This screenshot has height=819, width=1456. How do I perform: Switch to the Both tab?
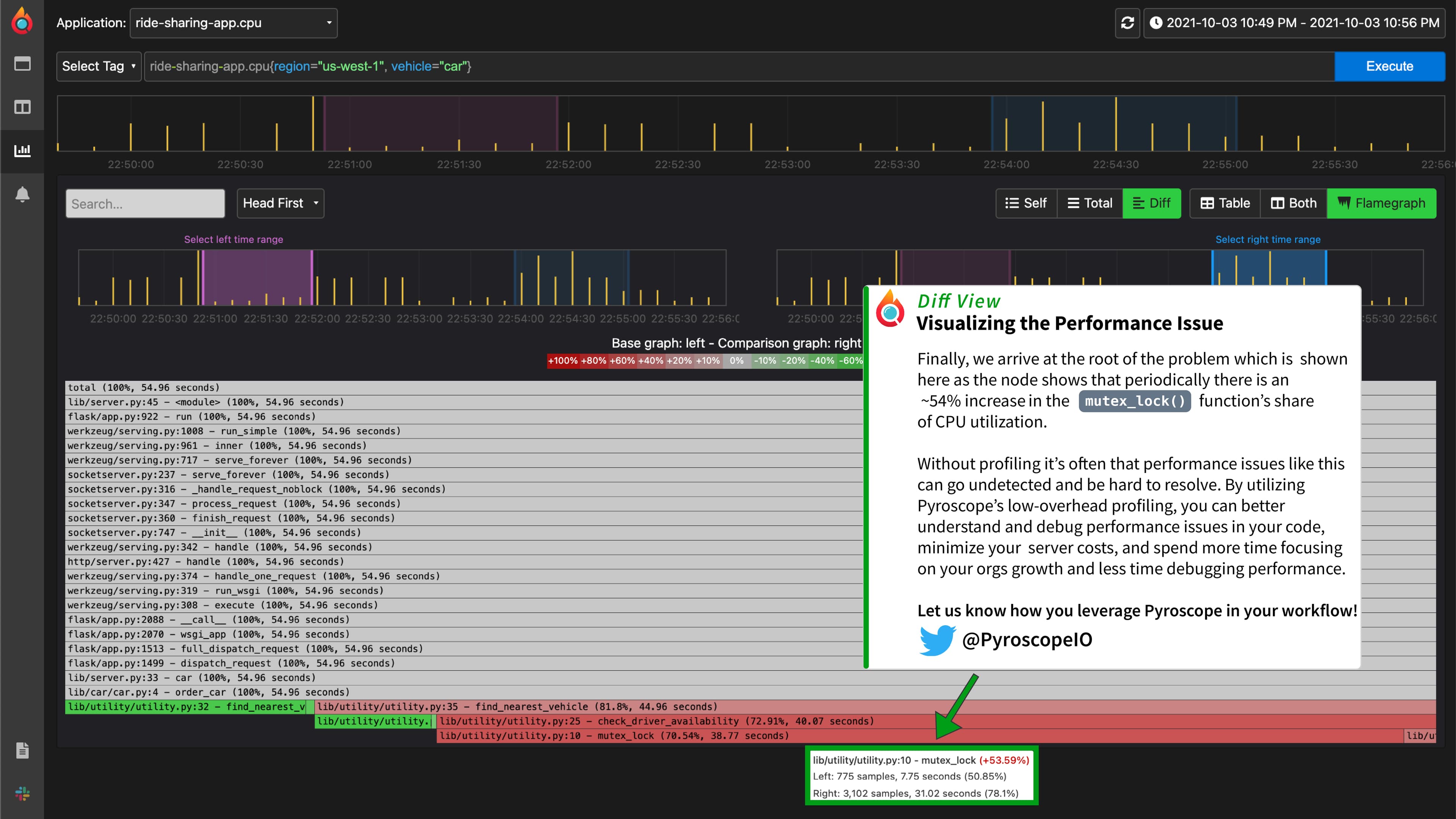(1294, 203)
